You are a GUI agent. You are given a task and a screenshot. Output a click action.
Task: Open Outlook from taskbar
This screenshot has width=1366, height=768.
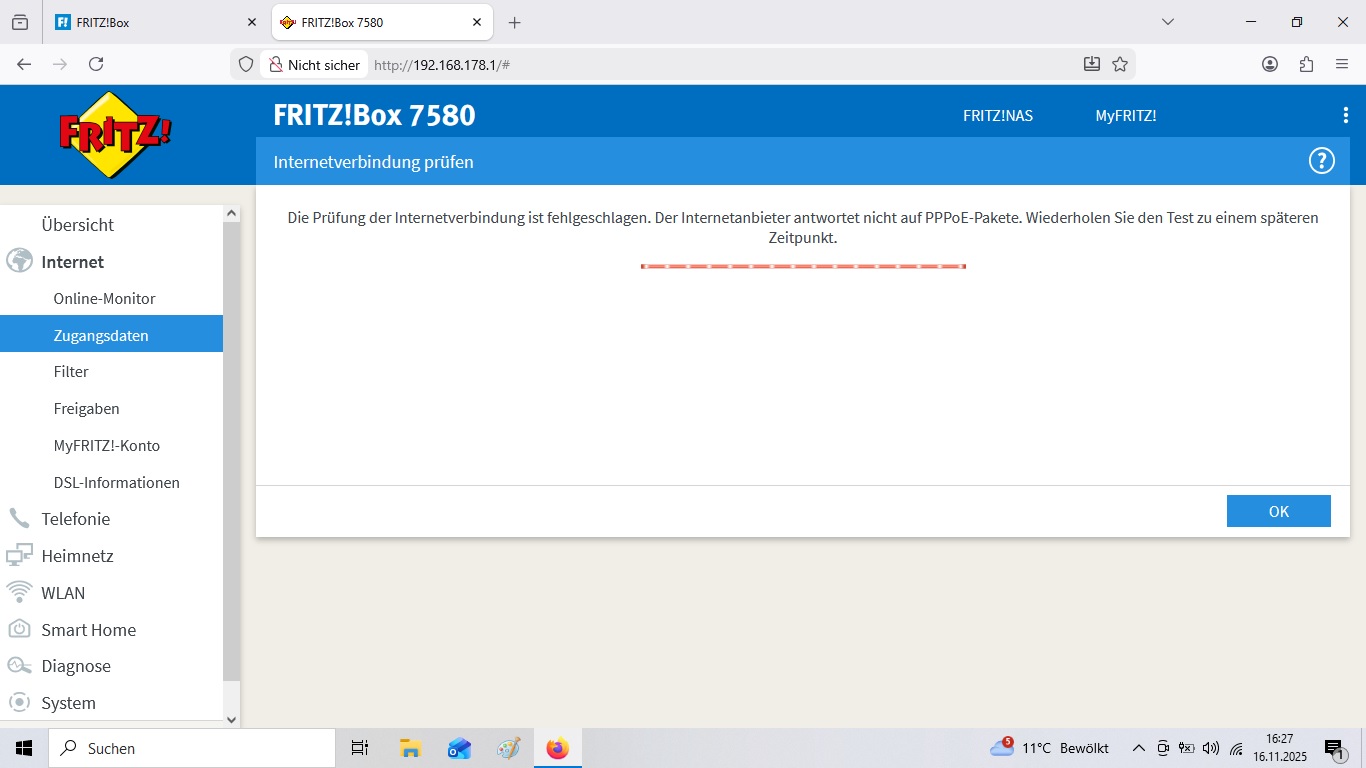coord(459,748)
